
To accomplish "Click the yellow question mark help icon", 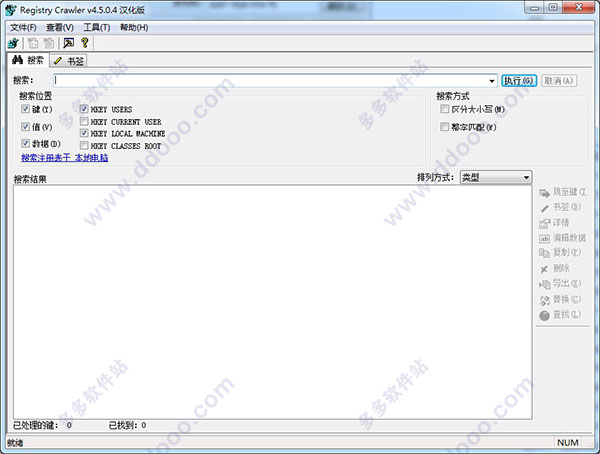I will pos(85,43).
